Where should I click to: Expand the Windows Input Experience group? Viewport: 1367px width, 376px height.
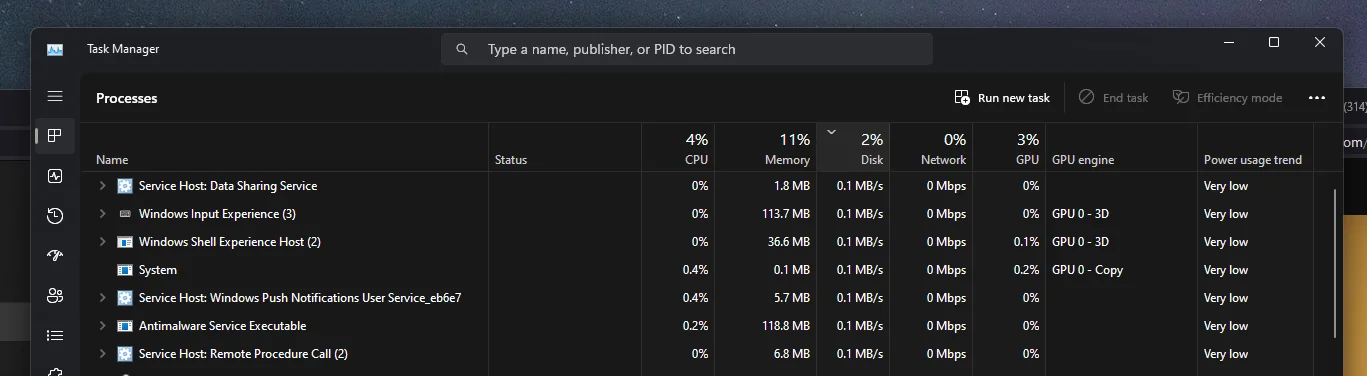click(101, 214)
